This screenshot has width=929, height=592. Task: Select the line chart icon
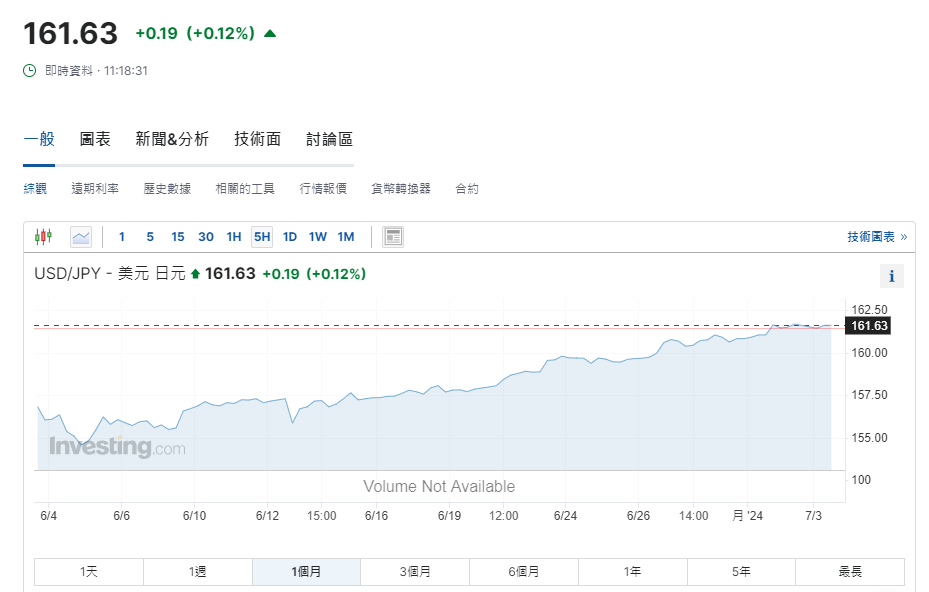[x=80, y=236]
